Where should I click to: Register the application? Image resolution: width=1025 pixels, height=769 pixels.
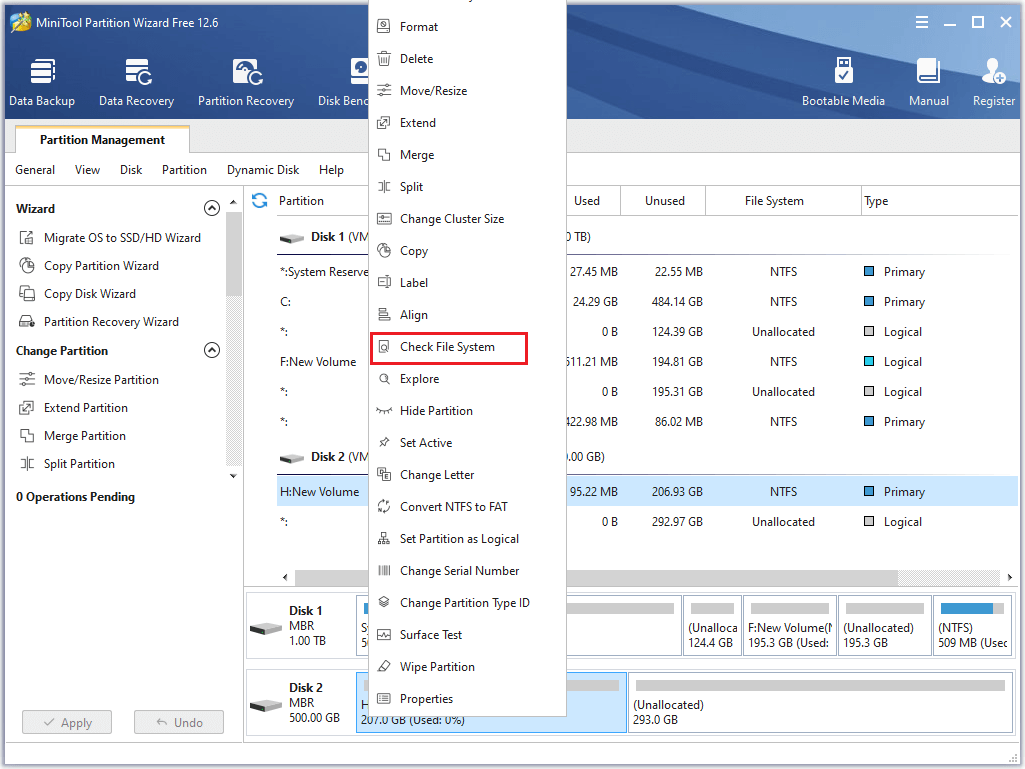(993, 80)
